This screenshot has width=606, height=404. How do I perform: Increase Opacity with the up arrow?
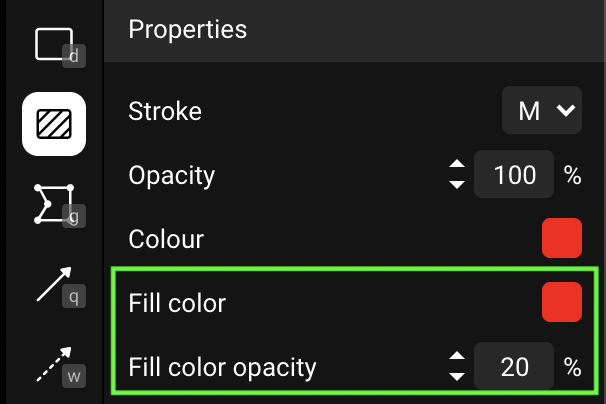click(457, 166)
